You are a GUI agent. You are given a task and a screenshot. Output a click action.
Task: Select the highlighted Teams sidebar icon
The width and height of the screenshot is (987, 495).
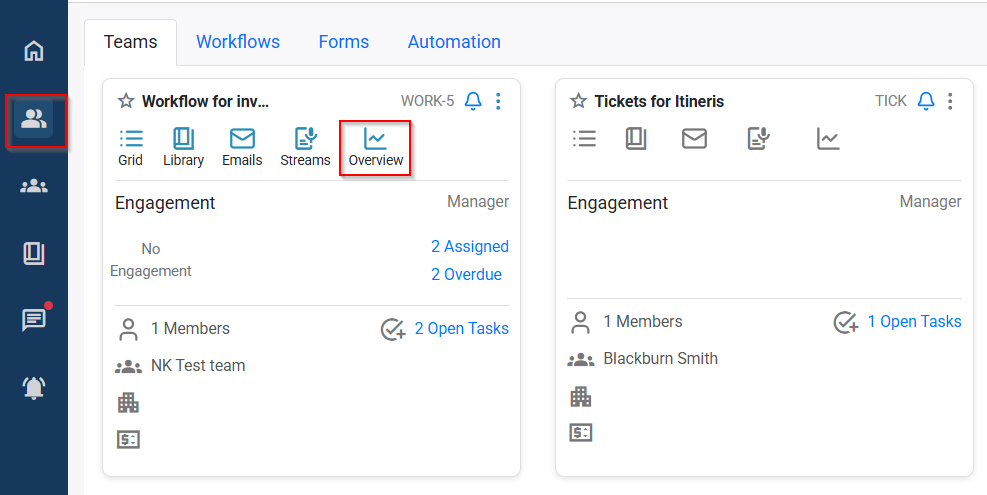[34, 120]
